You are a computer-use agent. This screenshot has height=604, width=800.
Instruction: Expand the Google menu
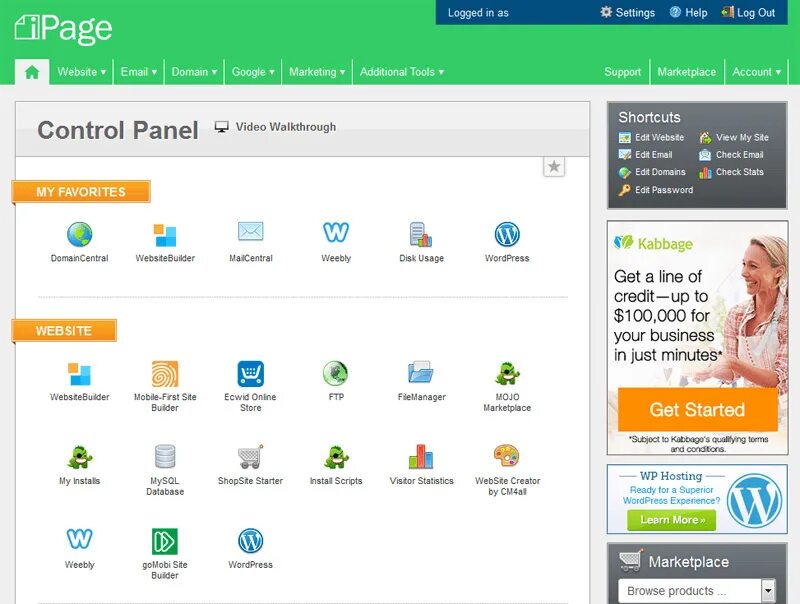pyautogui.click(x=253, y=72)
